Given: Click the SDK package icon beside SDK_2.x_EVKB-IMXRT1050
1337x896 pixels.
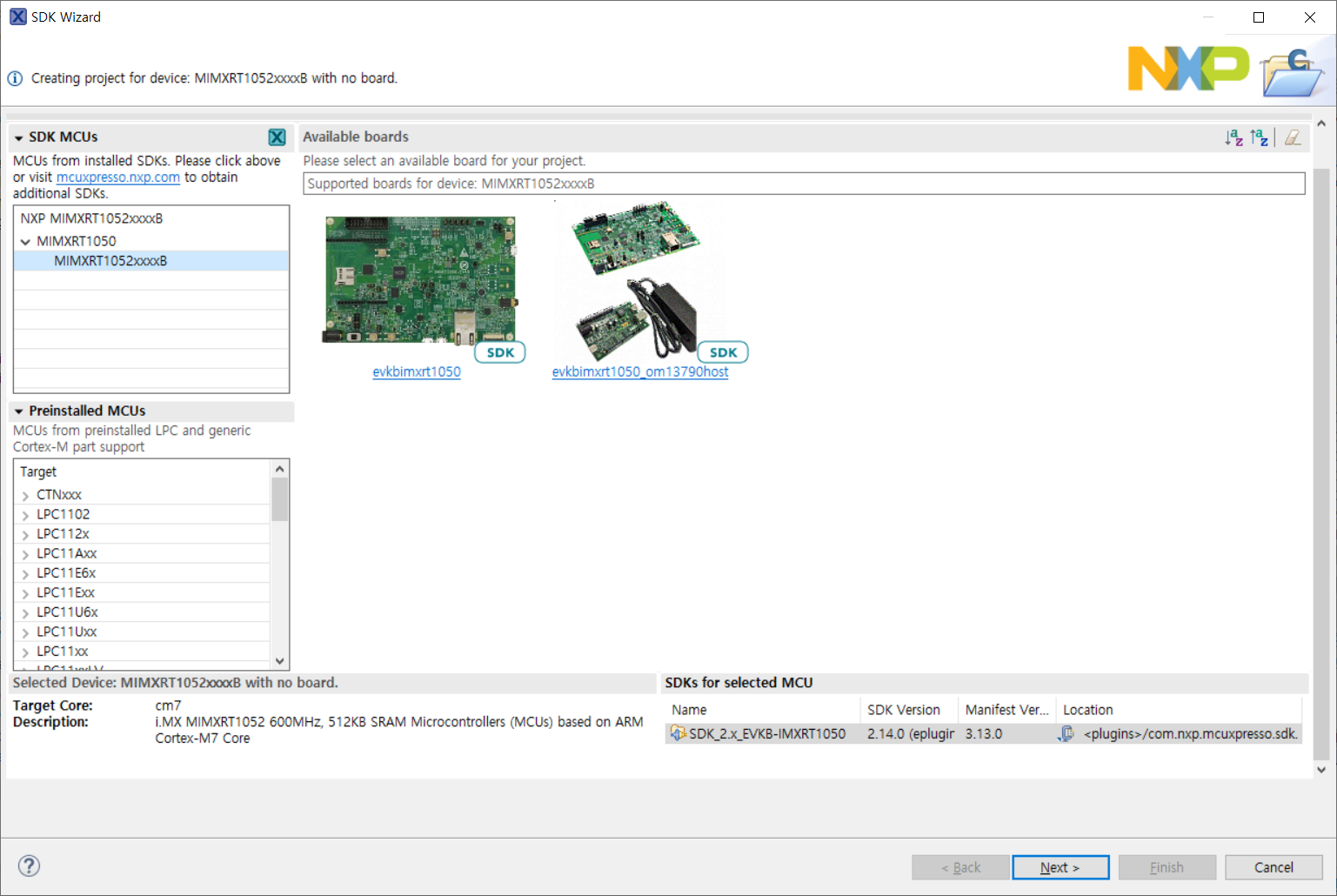Looking at the screenshot, I should click(679, 733).
